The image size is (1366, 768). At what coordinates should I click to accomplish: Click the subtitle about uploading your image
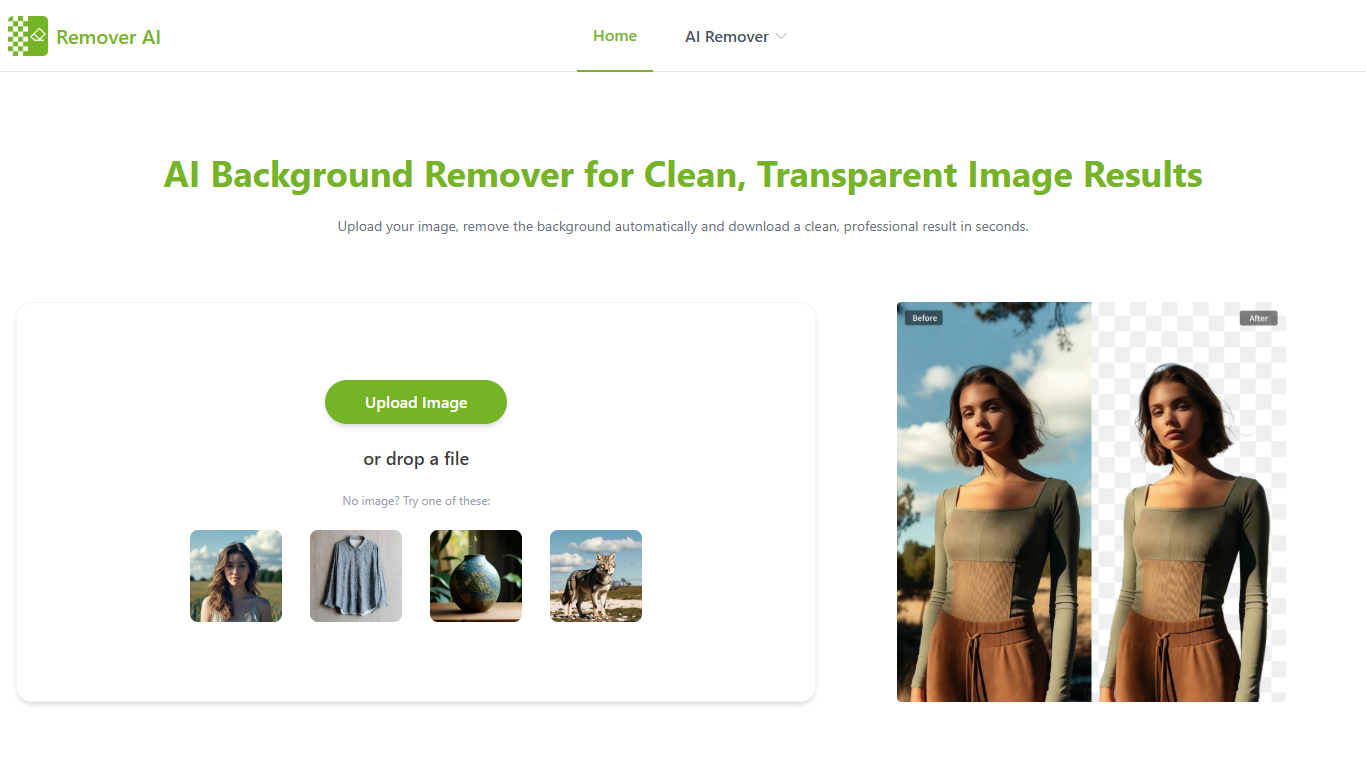[x=683, y=226]
